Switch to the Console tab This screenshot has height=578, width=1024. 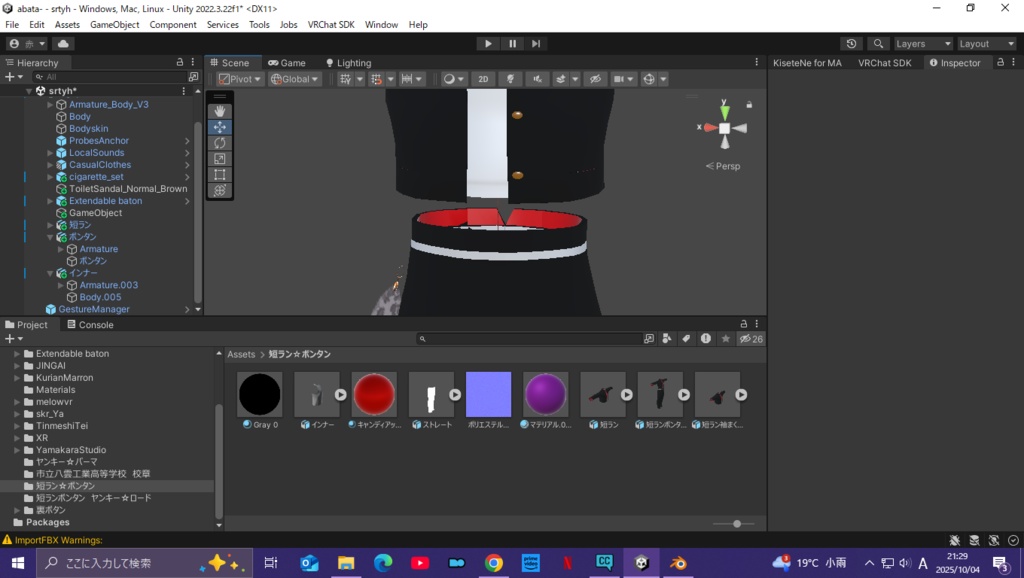tap(90, 325)
